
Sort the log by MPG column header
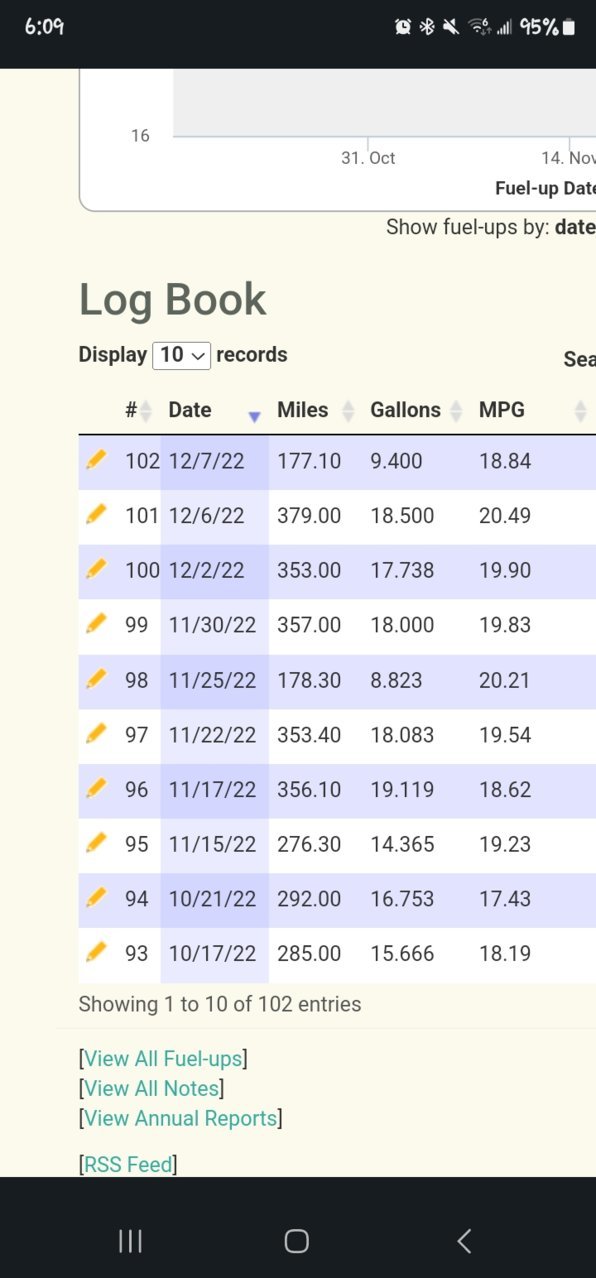532,410
